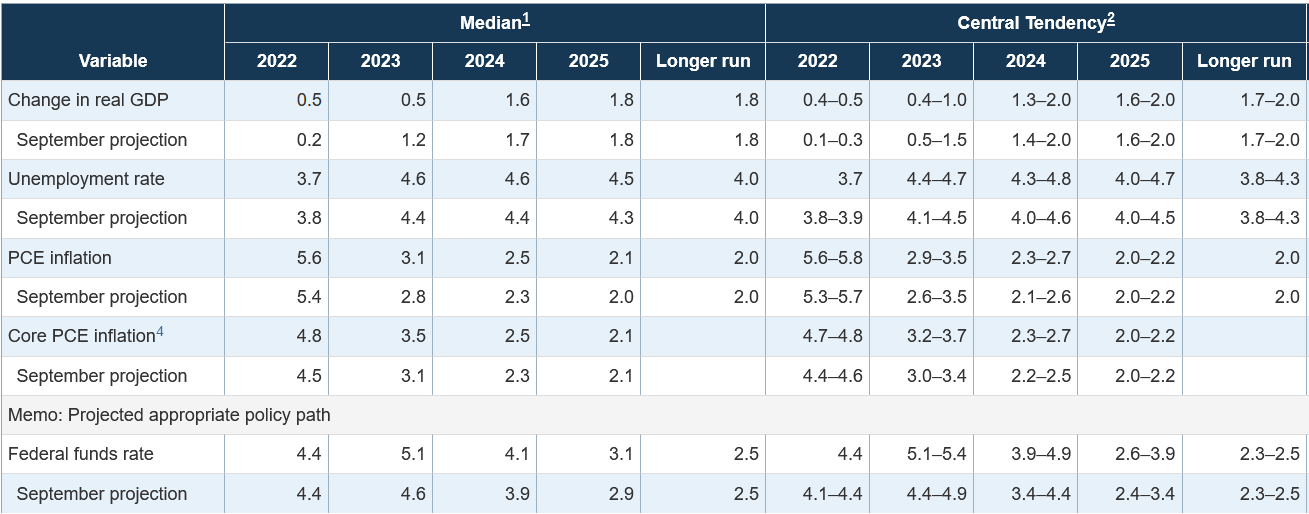Select the Median 2024 Change in real GDP cell
This screenshot has width=1309, height=514.
[x=517, y=100]
